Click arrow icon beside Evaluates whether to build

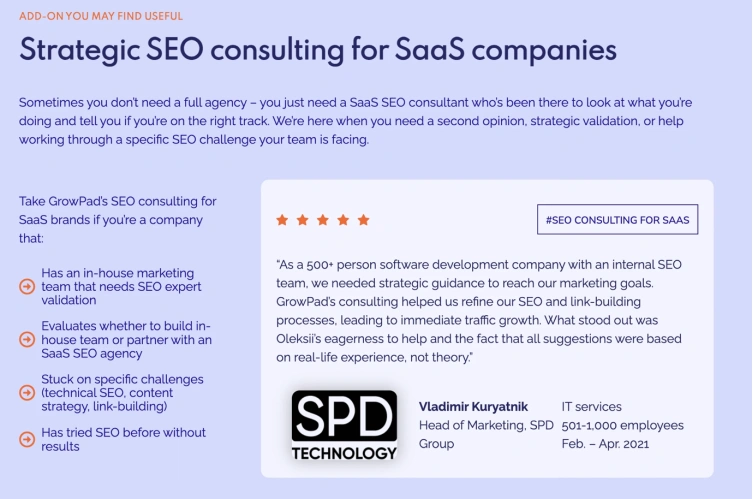(x=27, y=340)
